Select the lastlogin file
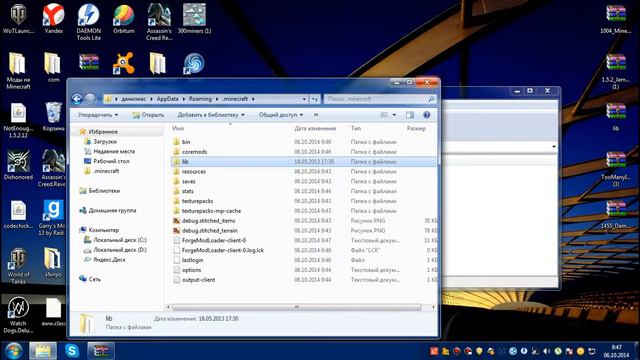The image size is (640, 360). pos(303,260)
